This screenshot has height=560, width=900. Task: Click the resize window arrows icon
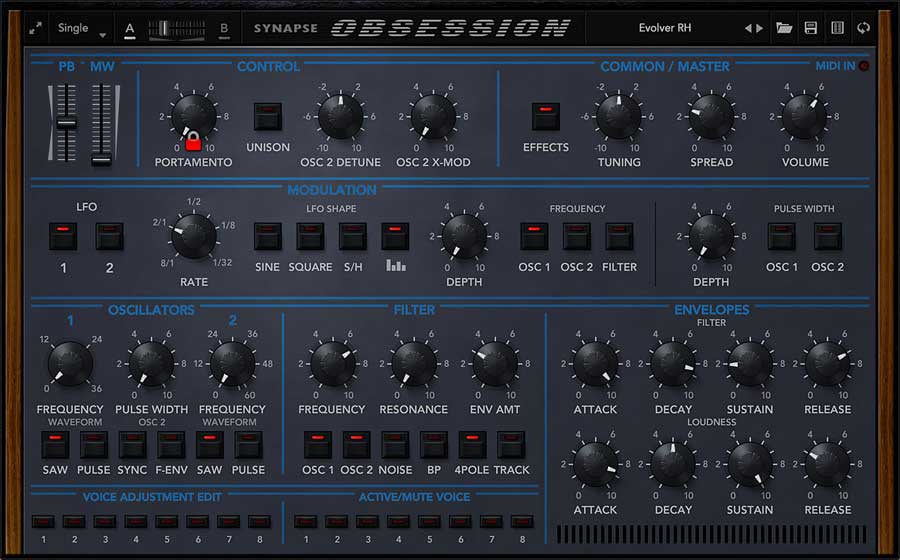36,28
